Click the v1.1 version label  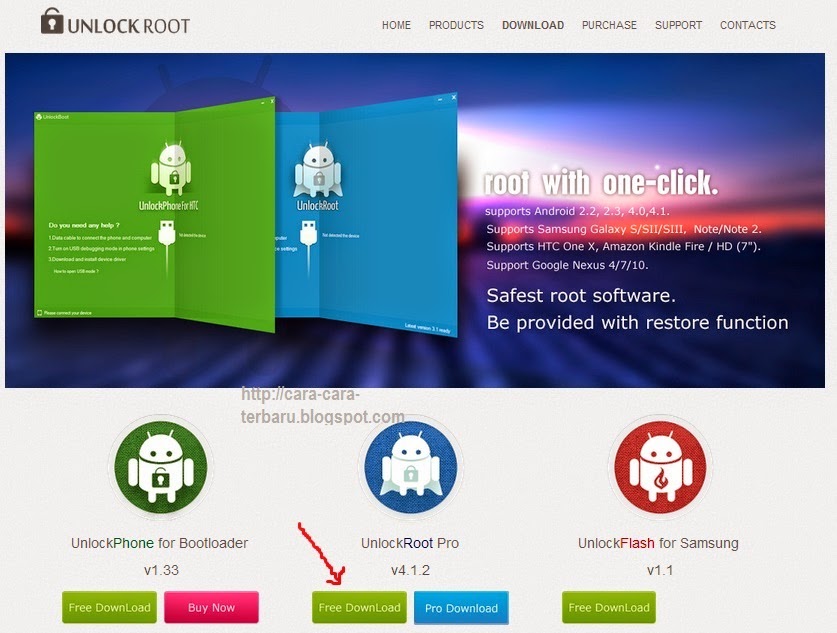[660, 570]
